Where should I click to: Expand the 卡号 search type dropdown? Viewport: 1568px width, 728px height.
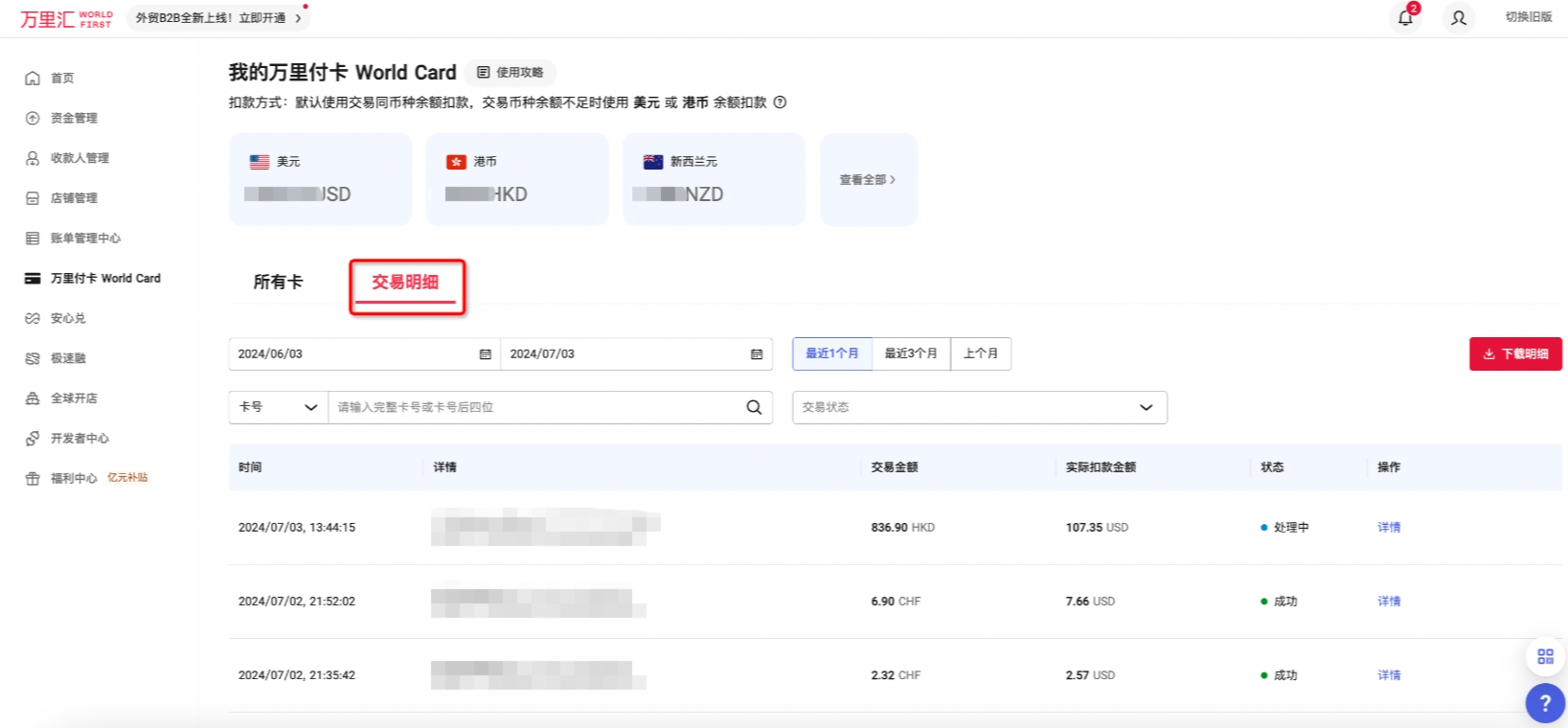pos(278,407)
